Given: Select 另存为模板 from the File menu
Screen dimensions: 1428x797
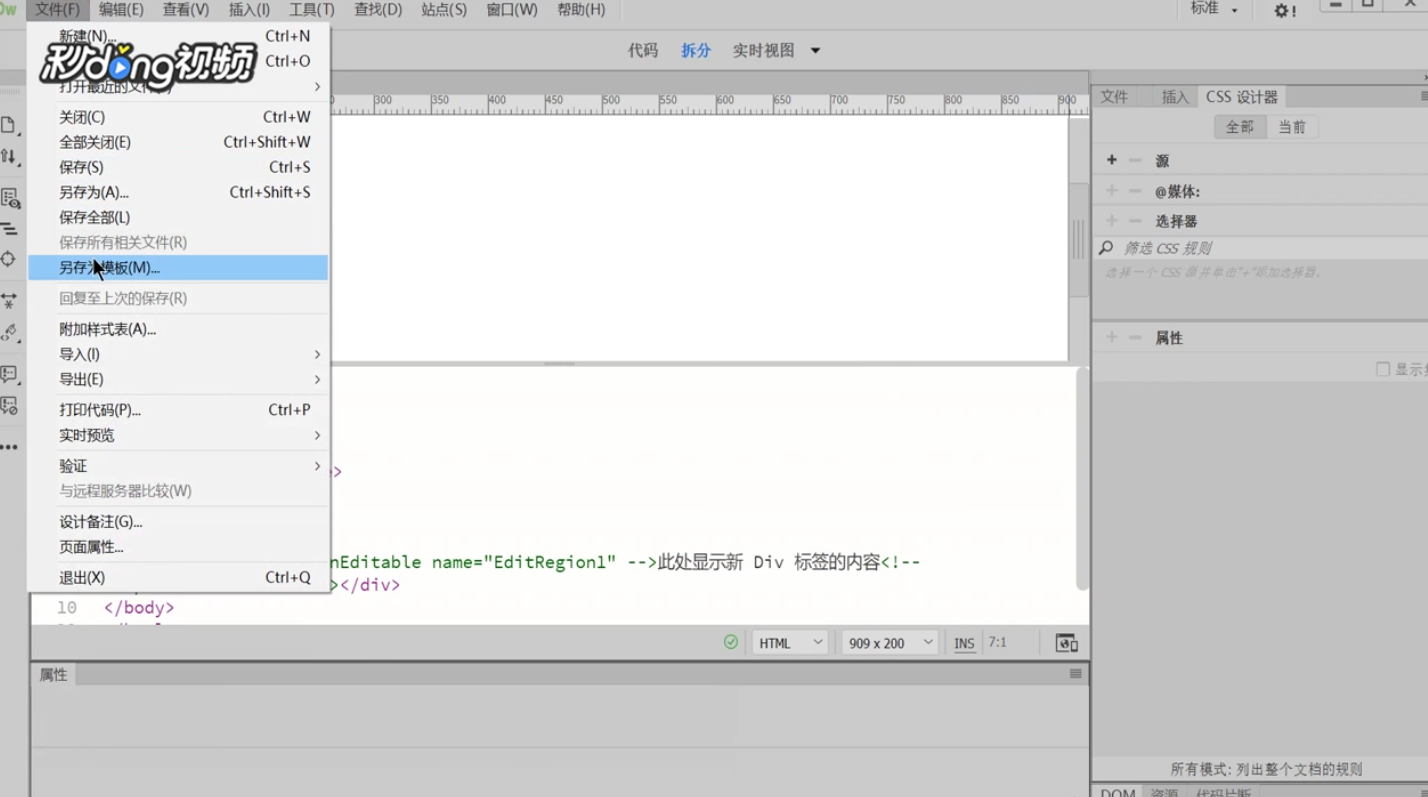Looking at the screenshot, I should pyautogui.click(x=110, y=267).
